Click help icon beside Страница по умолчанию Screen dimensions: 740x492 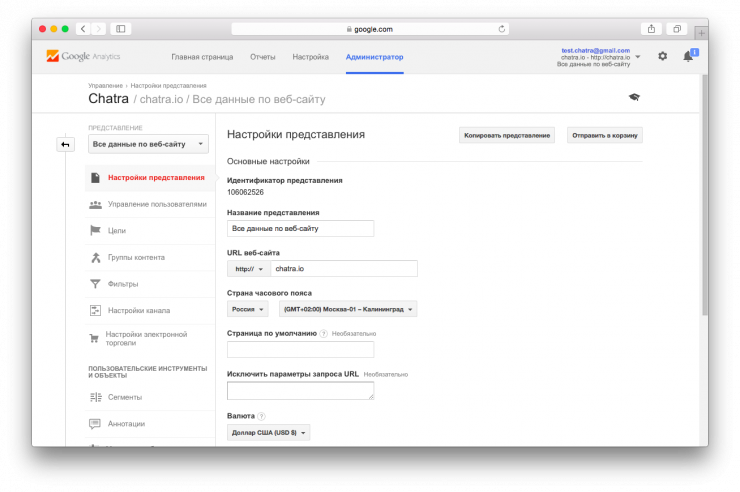pos(323,333)
